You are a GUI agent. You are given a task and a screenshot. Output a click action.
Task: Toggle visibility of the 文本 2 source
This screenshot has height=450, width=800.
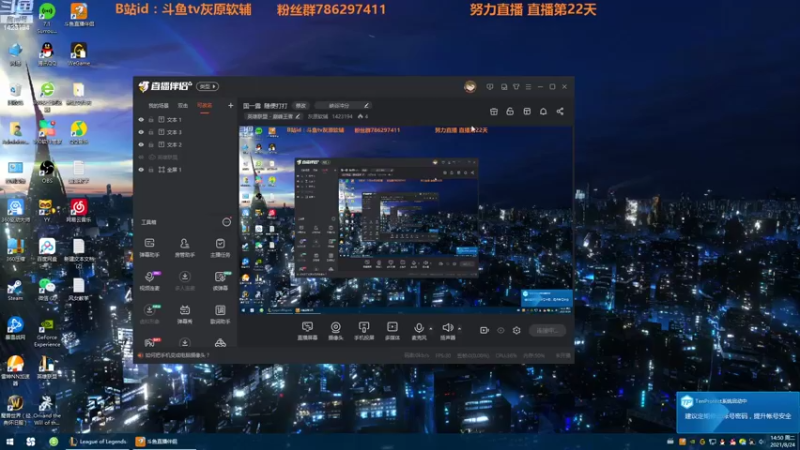pos(141,144)
